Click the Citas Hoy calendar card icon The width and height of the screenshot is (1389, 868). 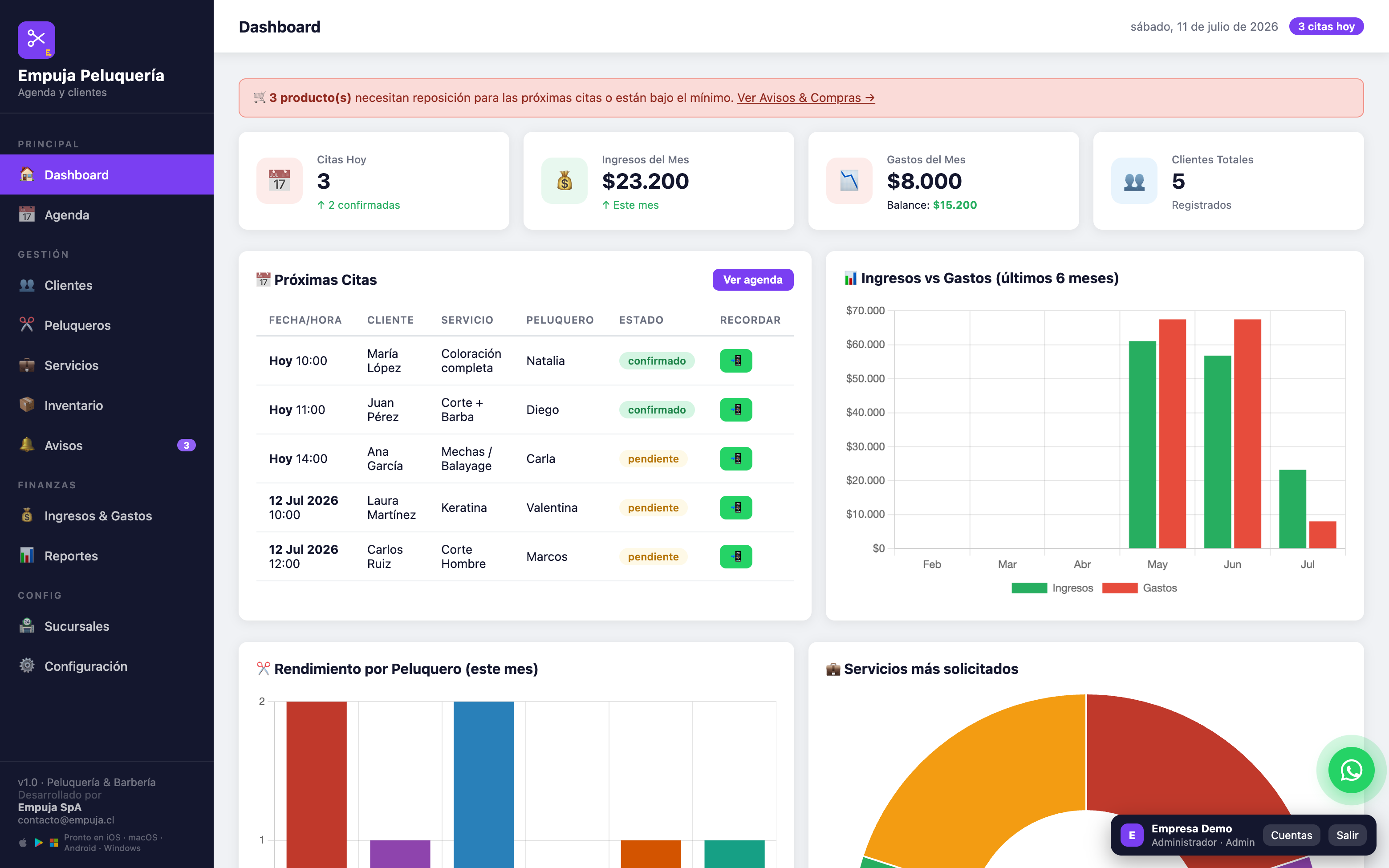pos(280,181)
